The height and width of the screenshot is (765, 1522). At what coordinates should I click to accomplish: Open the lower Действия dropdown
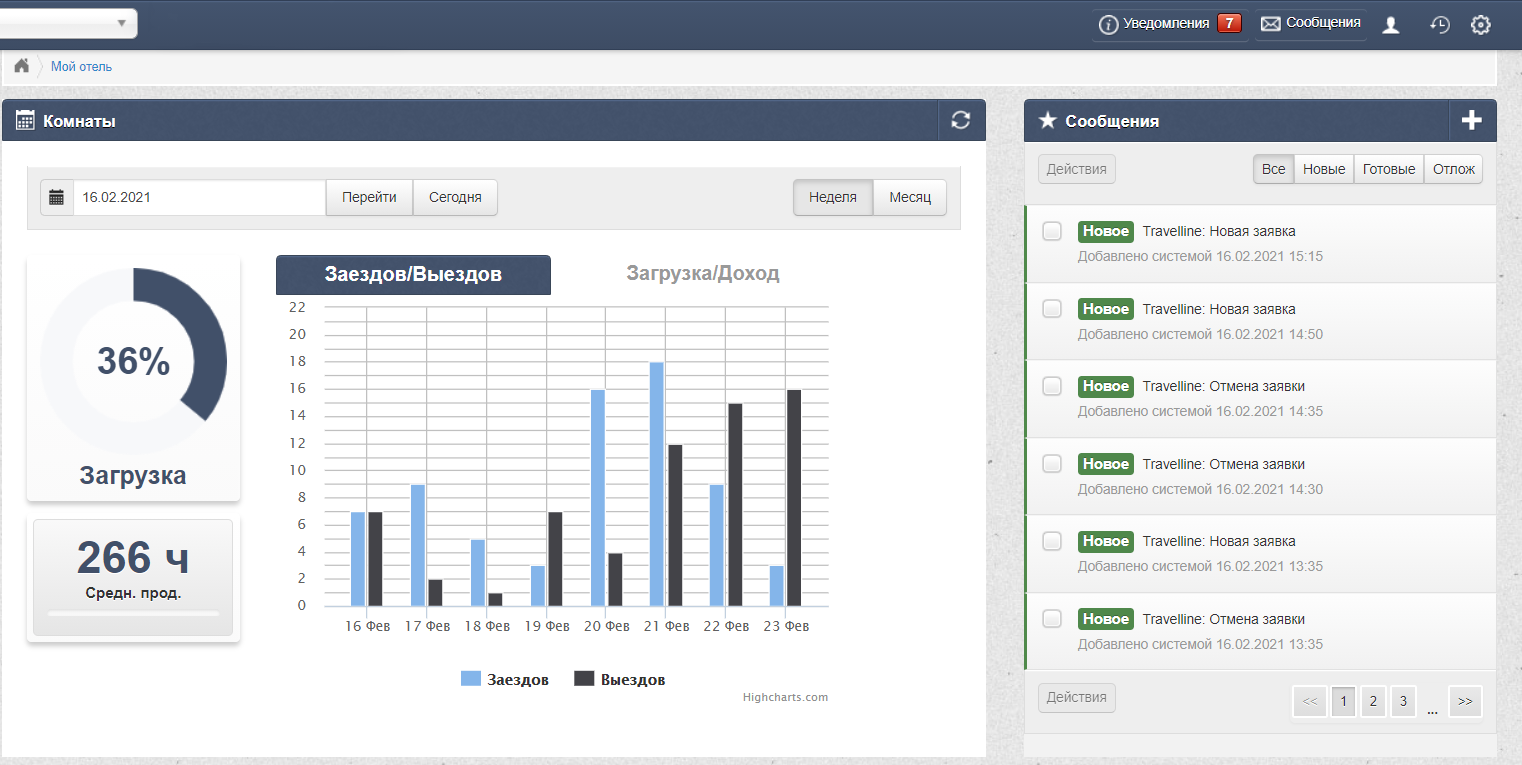pyautogui.click(x=1077, y=697)
